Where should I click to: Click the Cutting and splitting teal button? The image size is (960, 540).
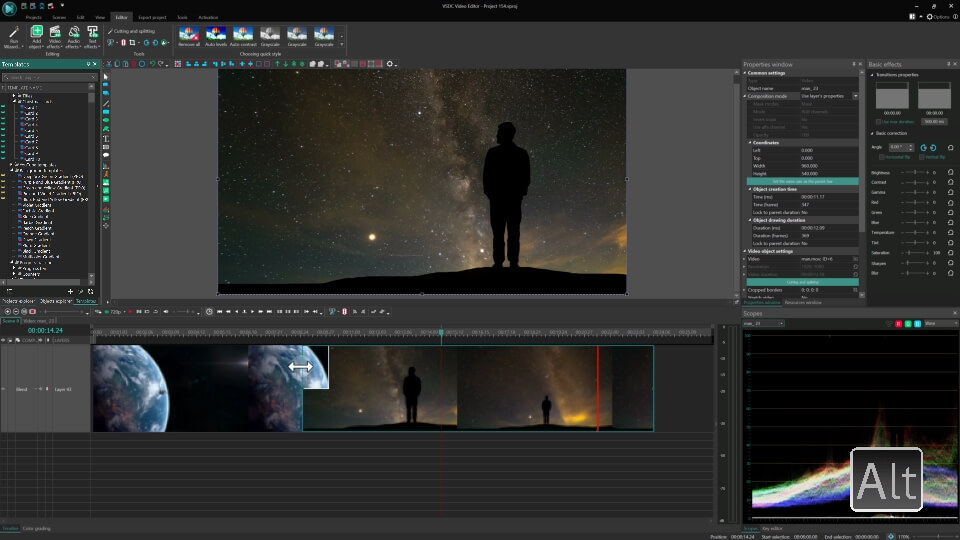802,282
